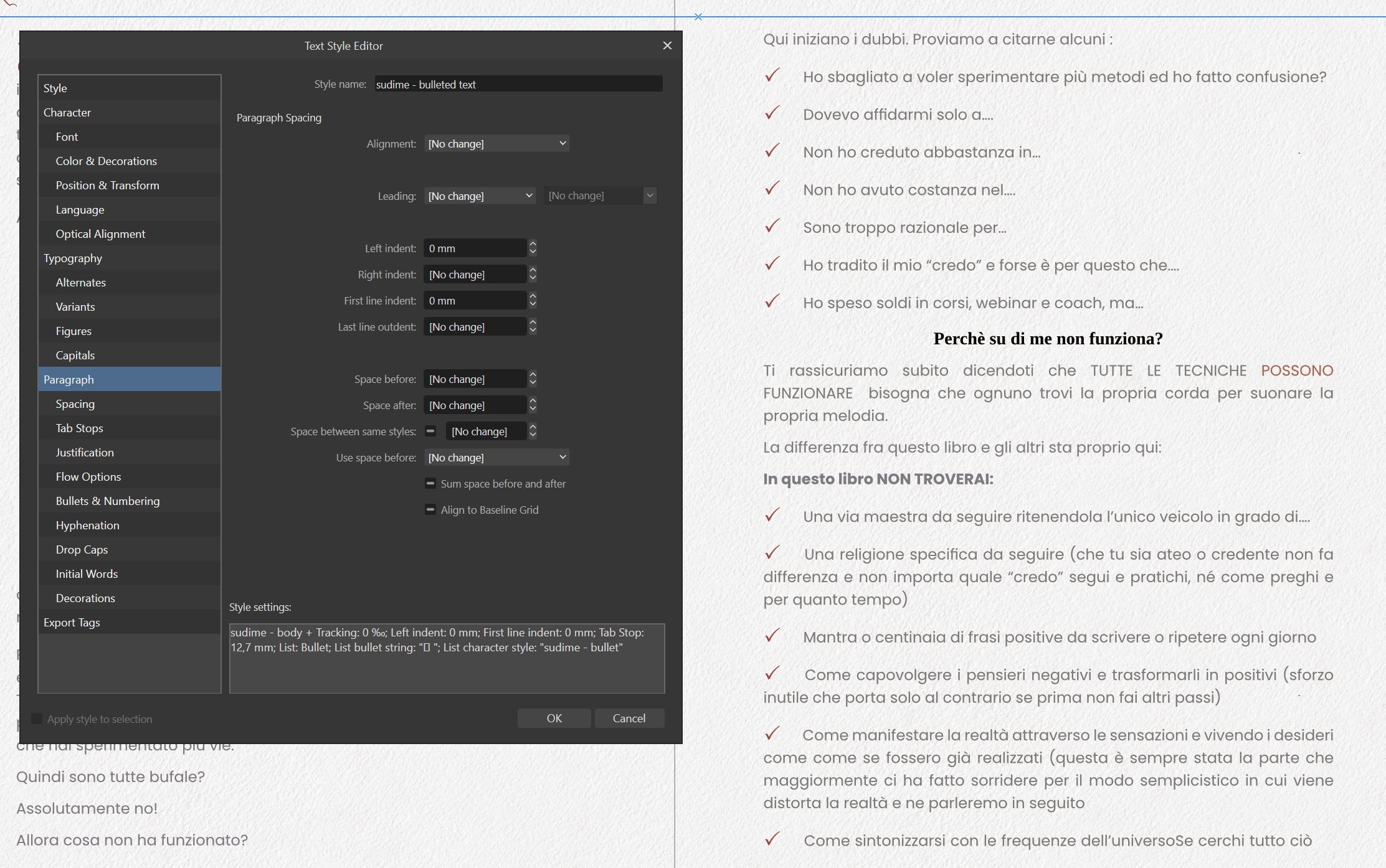Click the Space between same styles field

487,432
